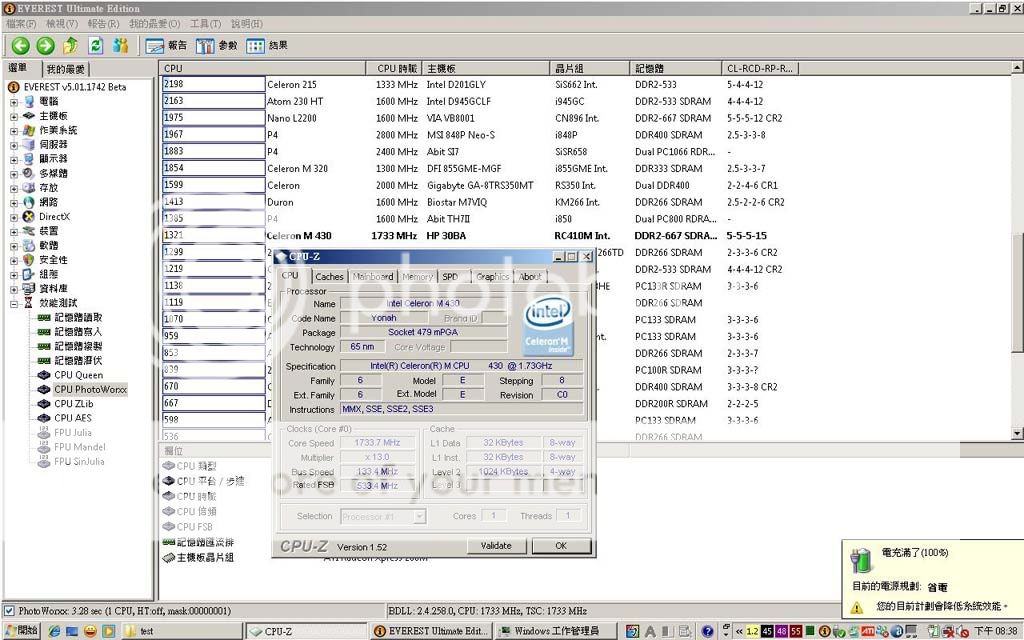
Task: Select the 網路 network tree item
Action: pos(48,202)
